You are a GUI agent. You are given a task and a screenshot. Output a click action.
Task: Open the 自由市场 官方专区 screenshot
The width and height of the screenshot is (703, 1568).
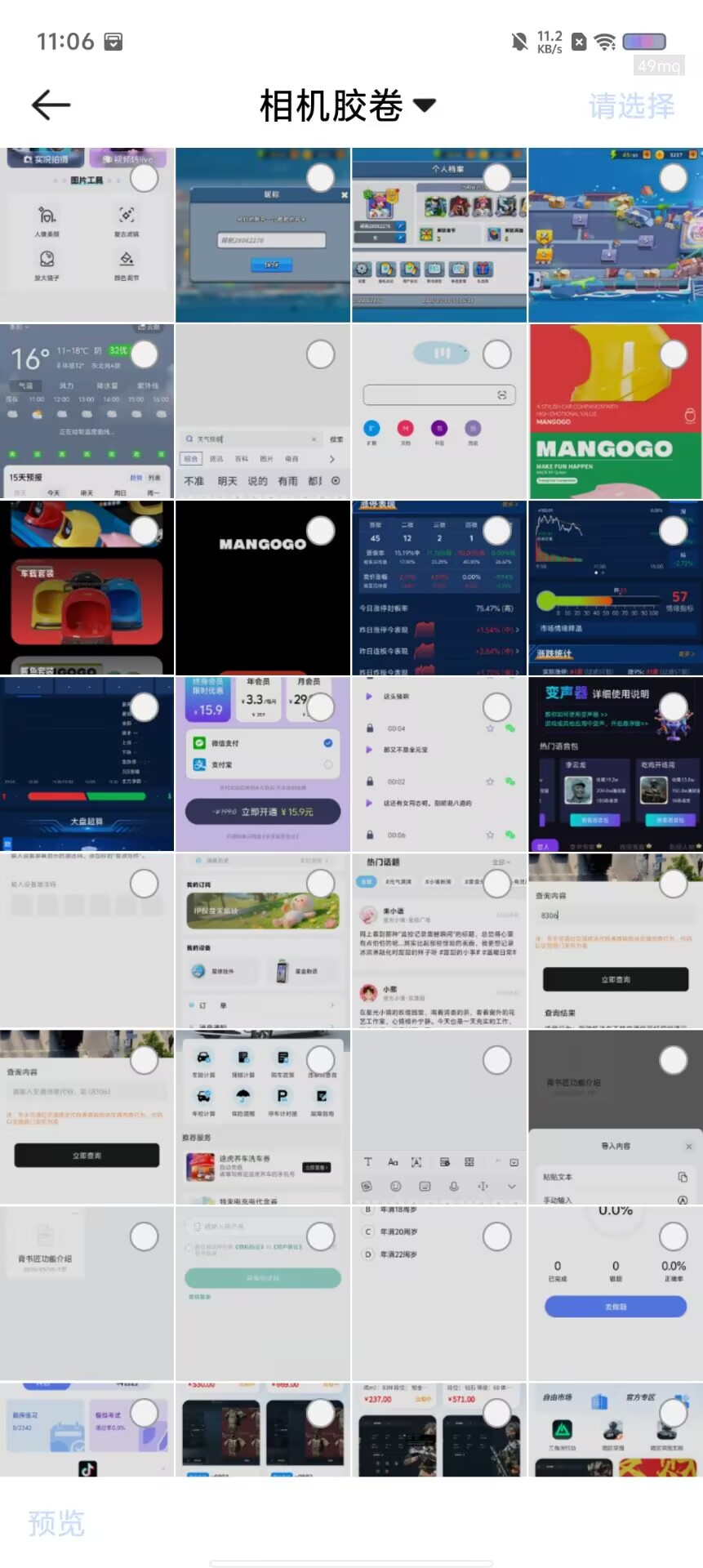[616, 1429]
